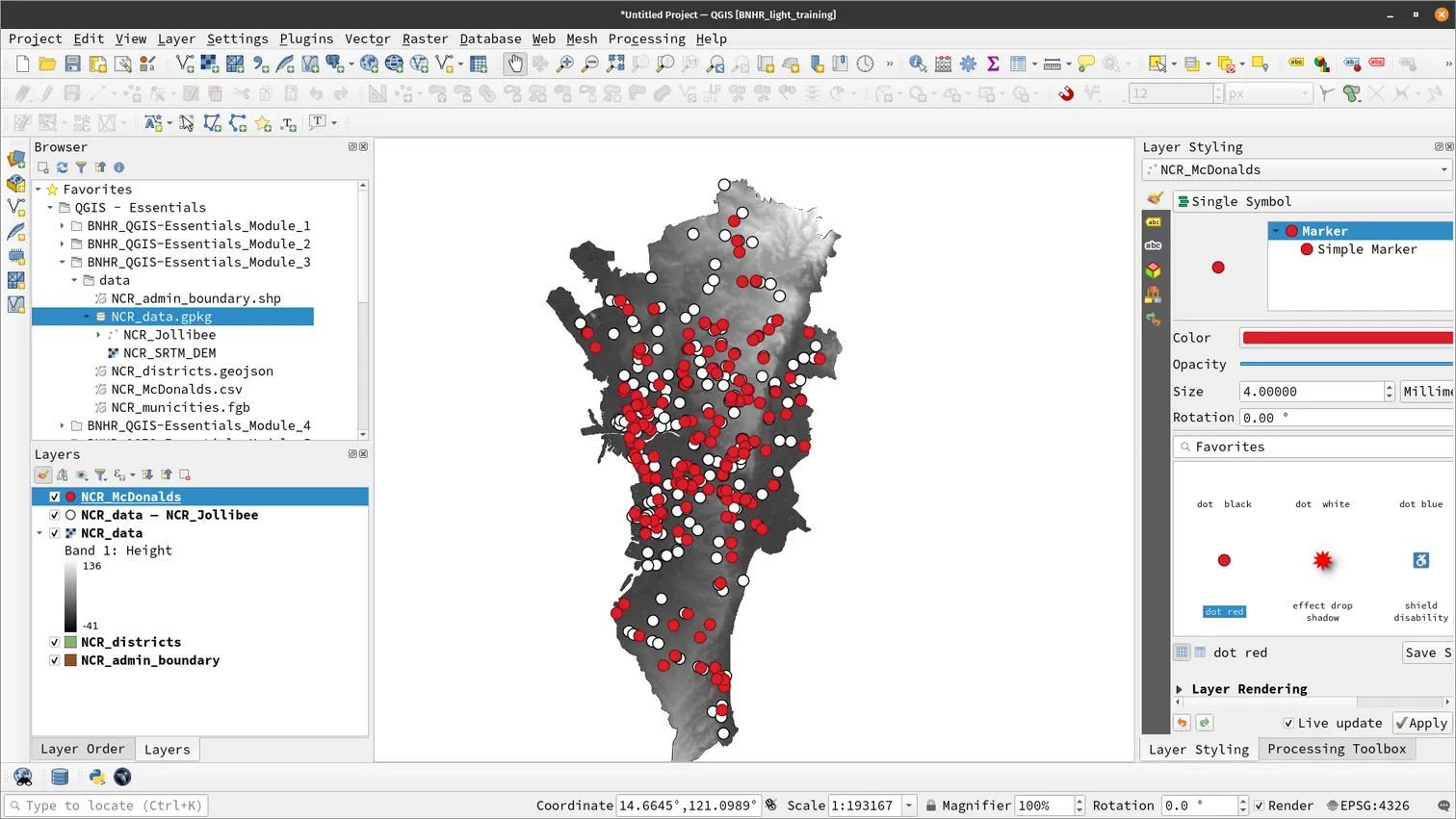Toggle visibility of the NCR_admin_boundary layer
Image resolution: width=1456 pixels, height=819 pixels.
tap(55, 660)
